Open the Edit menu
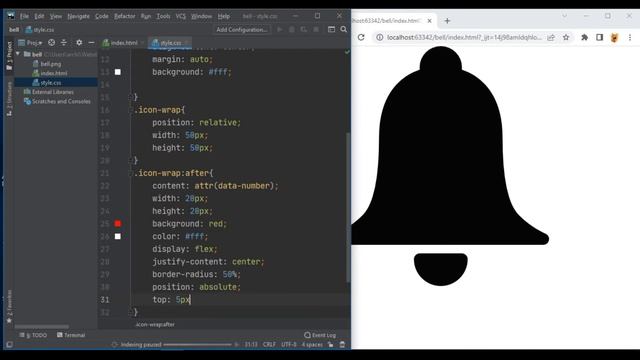The height and width of the screenshot is (360, 640). pos(39,16)
